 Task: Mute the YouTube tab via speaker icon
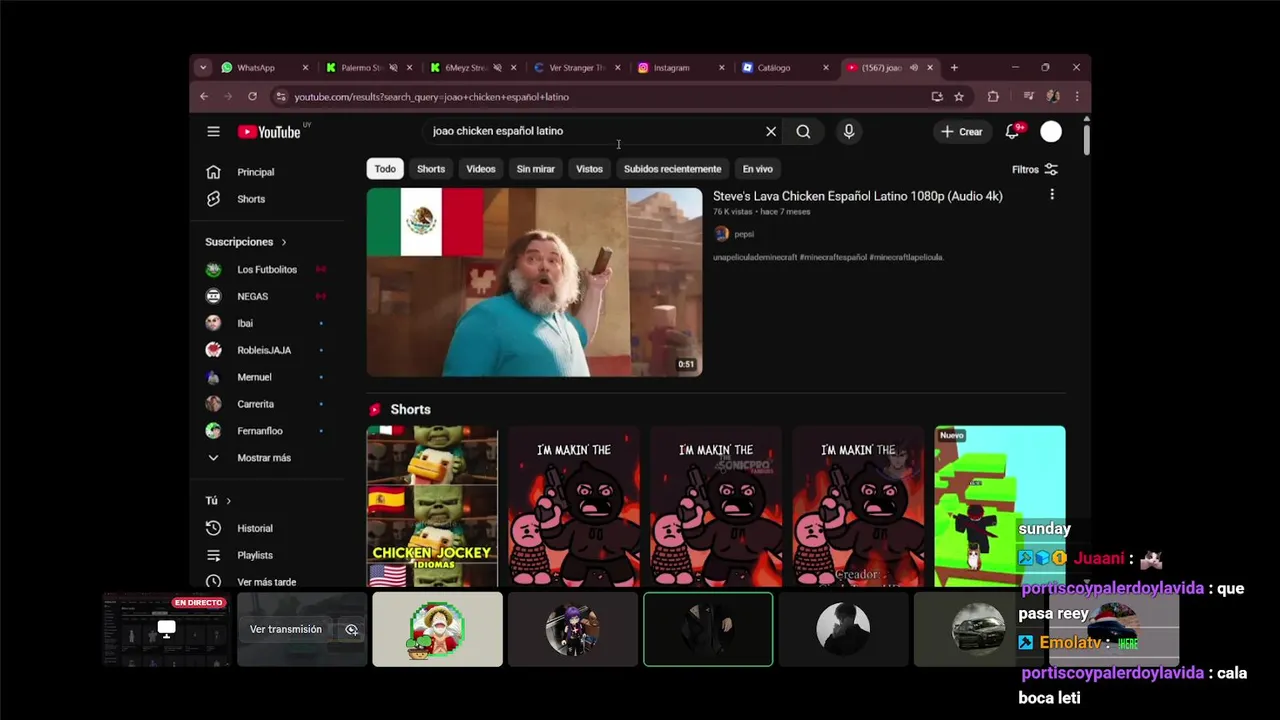pos(914,68)
